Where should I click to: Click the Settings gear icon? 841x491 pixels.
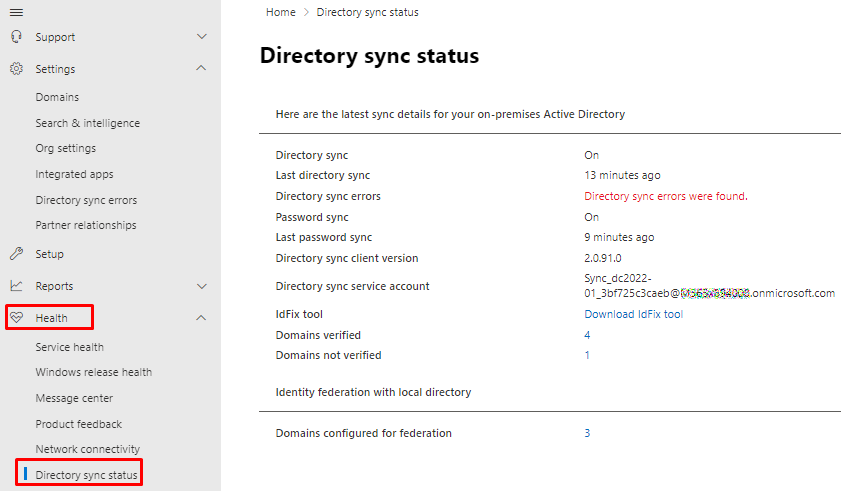pos(16,69)
